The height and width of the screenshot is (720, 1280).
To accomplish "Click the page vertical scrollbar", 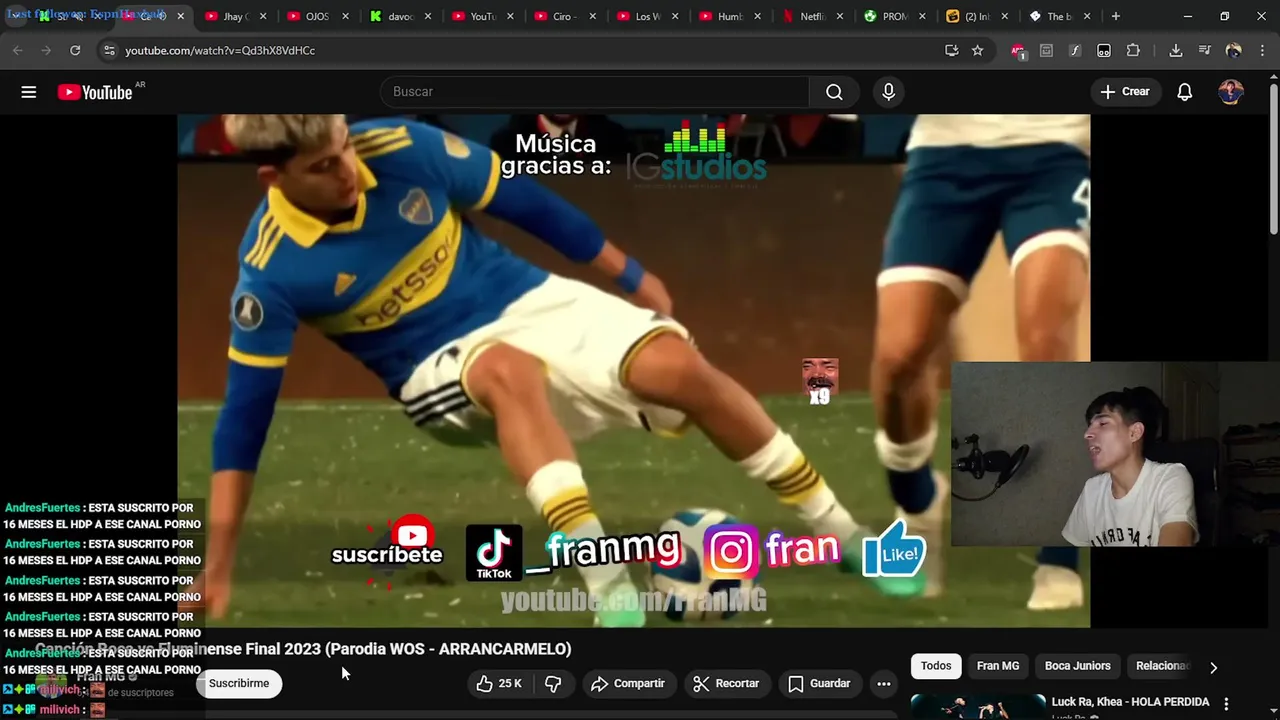I will pos(1273,160).
